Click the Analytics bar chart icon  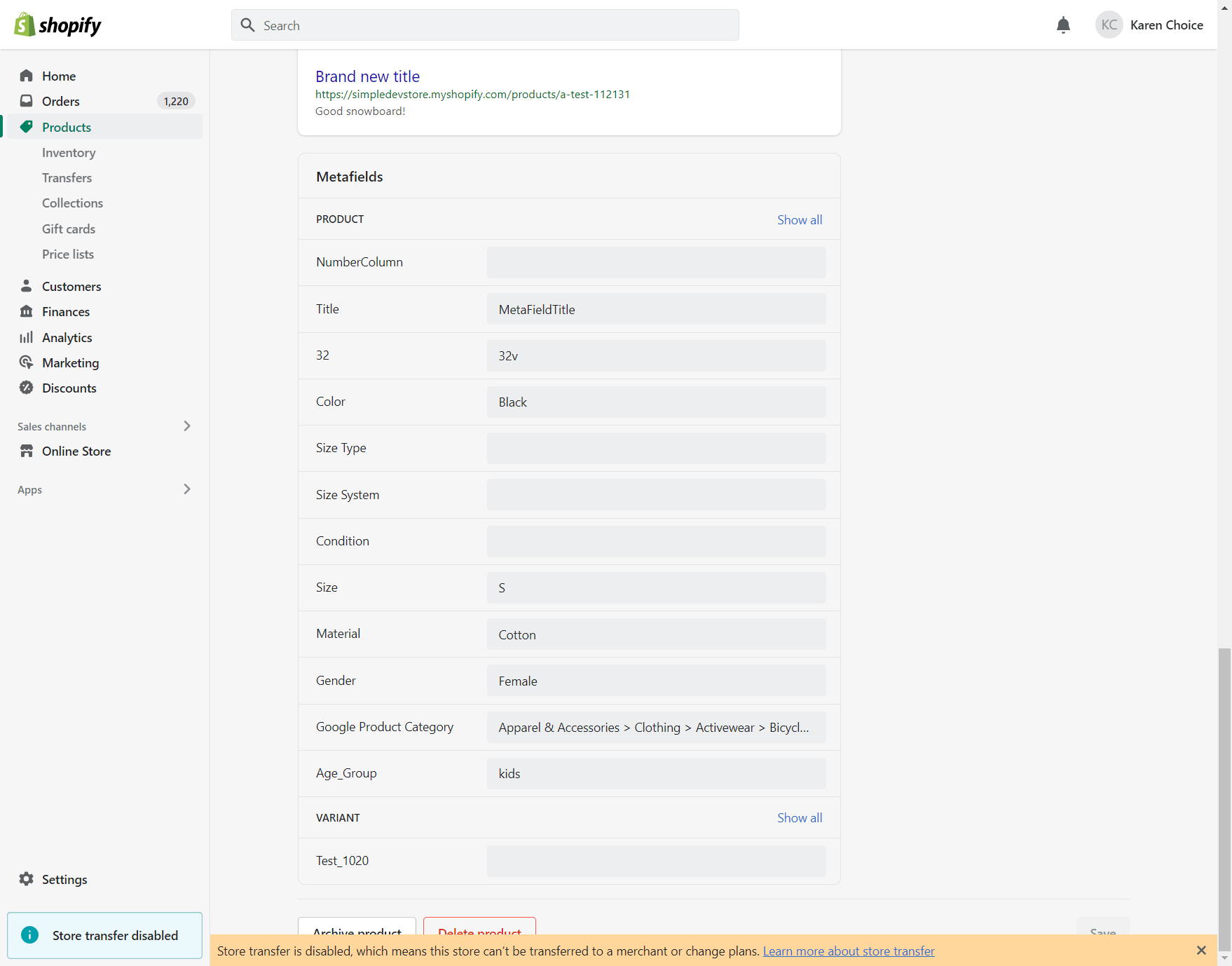click(x=27, y=337)
